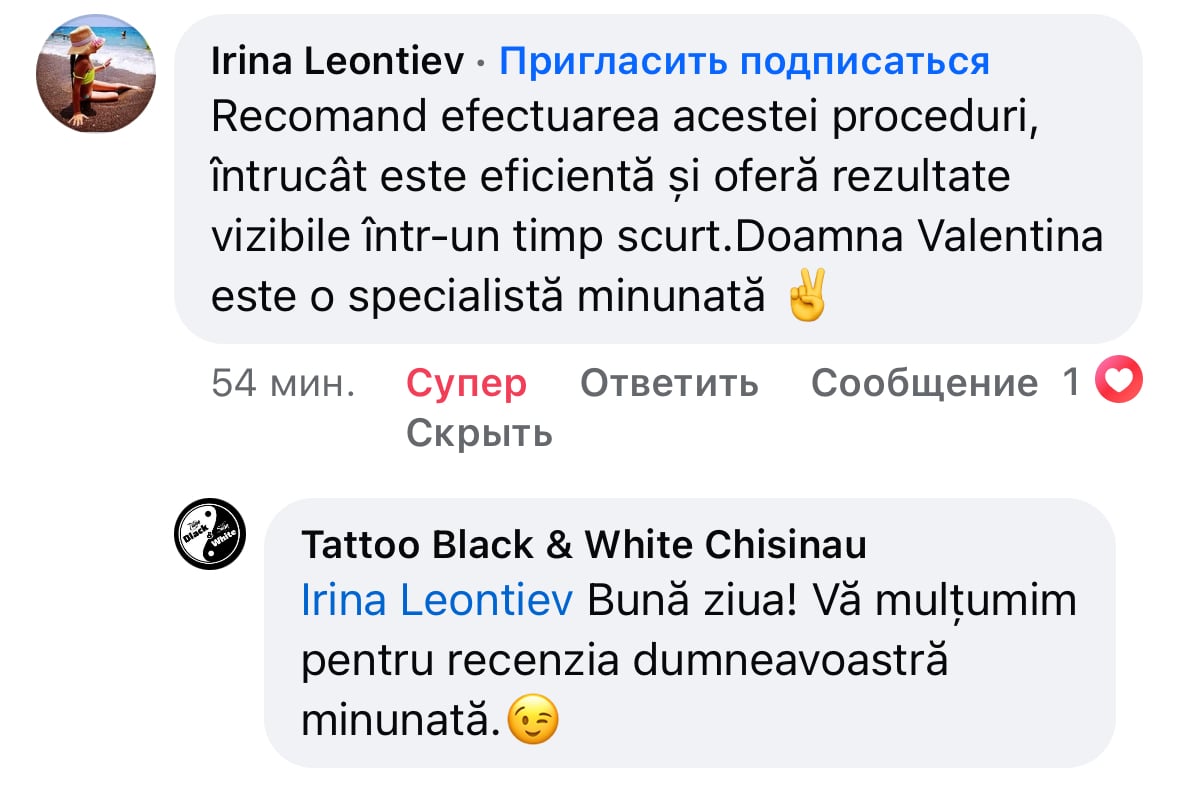This screenshot has height=790, width=1179.
Task: Toggle the Супер reaction on the comment
Action: (x=466, y=383)
